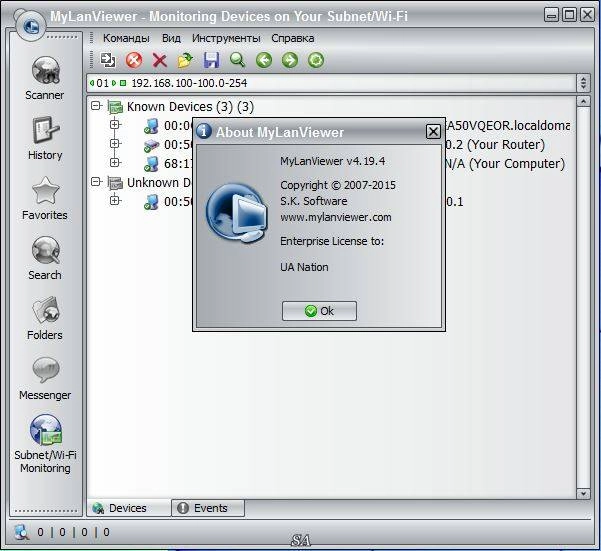Open the Messenger panel
The image size is (601, 551).
45,378
